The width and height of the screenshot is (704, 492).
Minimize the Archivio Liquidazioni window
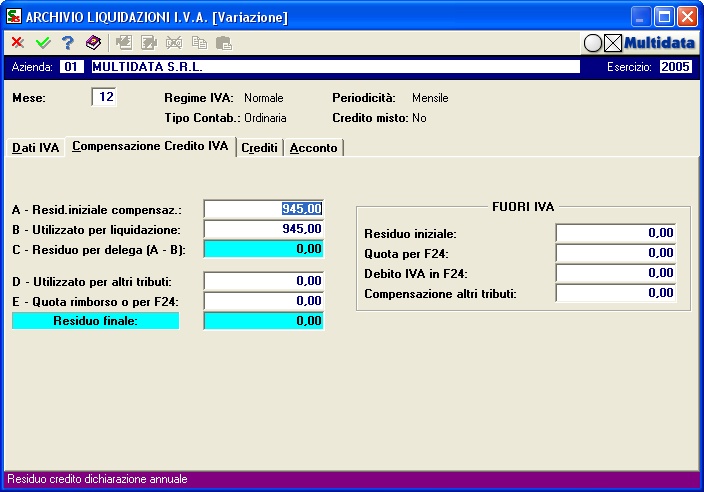[641, 17]
